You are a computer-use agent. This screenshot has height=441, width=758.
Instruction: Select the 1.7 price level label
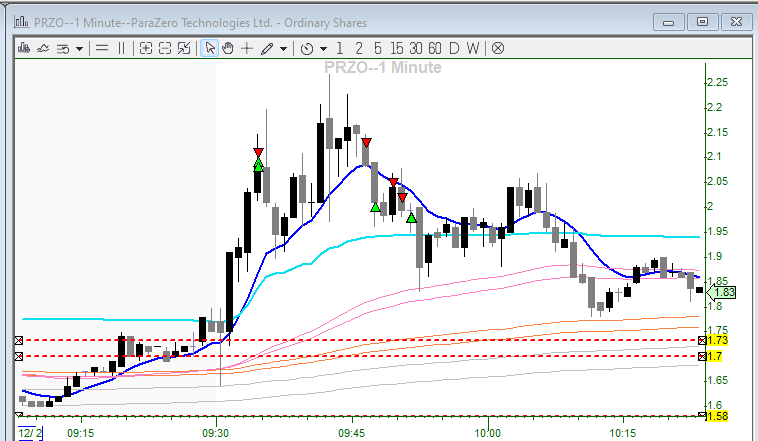point(715,356)
